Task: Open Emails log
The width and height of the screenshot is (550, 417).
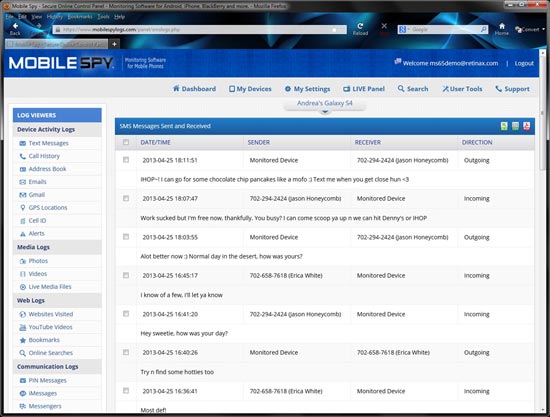Action: 37,182
